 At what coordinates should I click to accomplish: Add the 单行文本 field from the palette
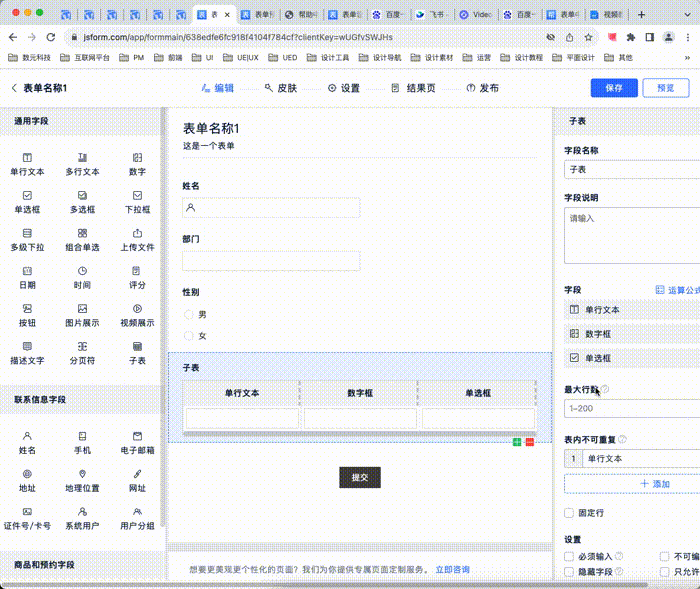27,164
